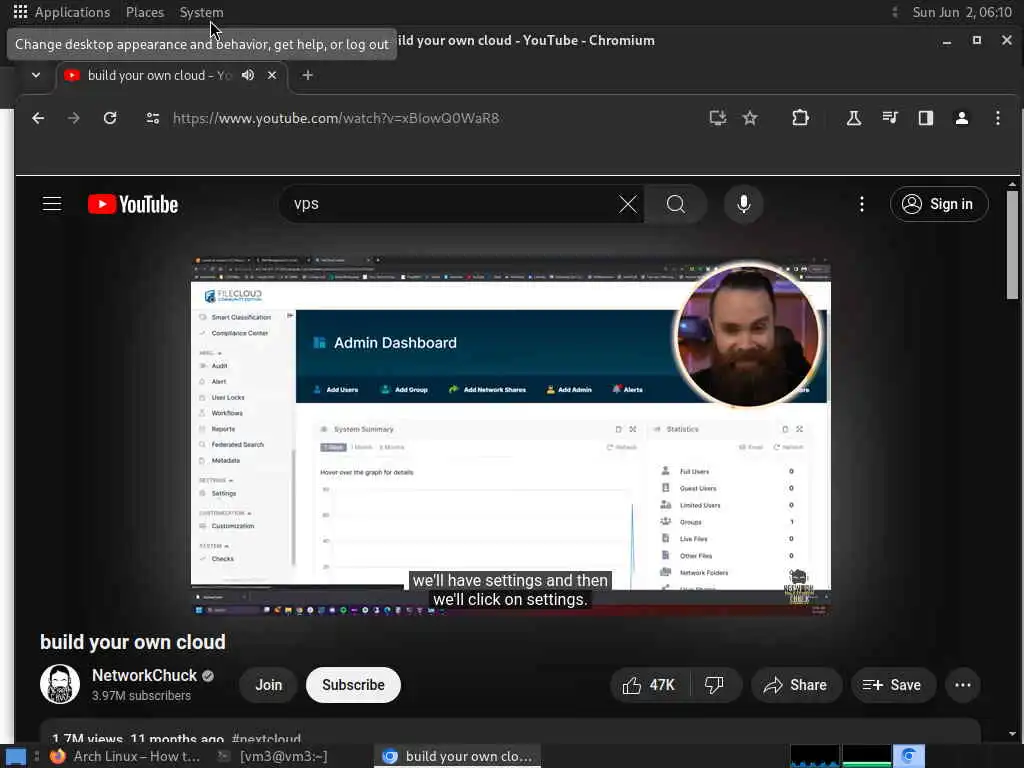Open the YouTube hamburger guide menu
The width and height of the screenshot is (1024, 768).
coord(52,204)
